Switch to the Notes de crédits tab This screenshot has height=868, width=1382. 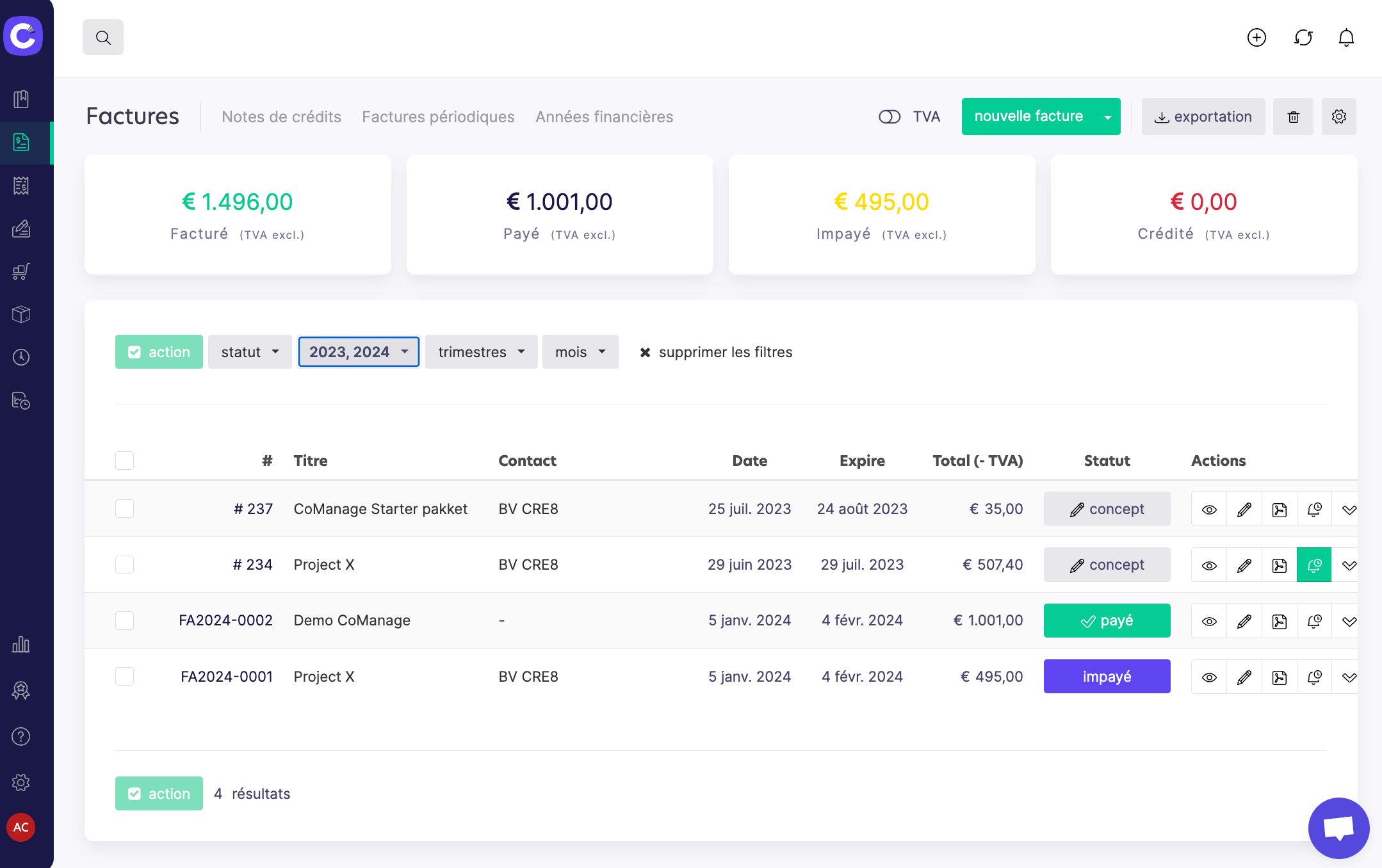click(280, 116)
